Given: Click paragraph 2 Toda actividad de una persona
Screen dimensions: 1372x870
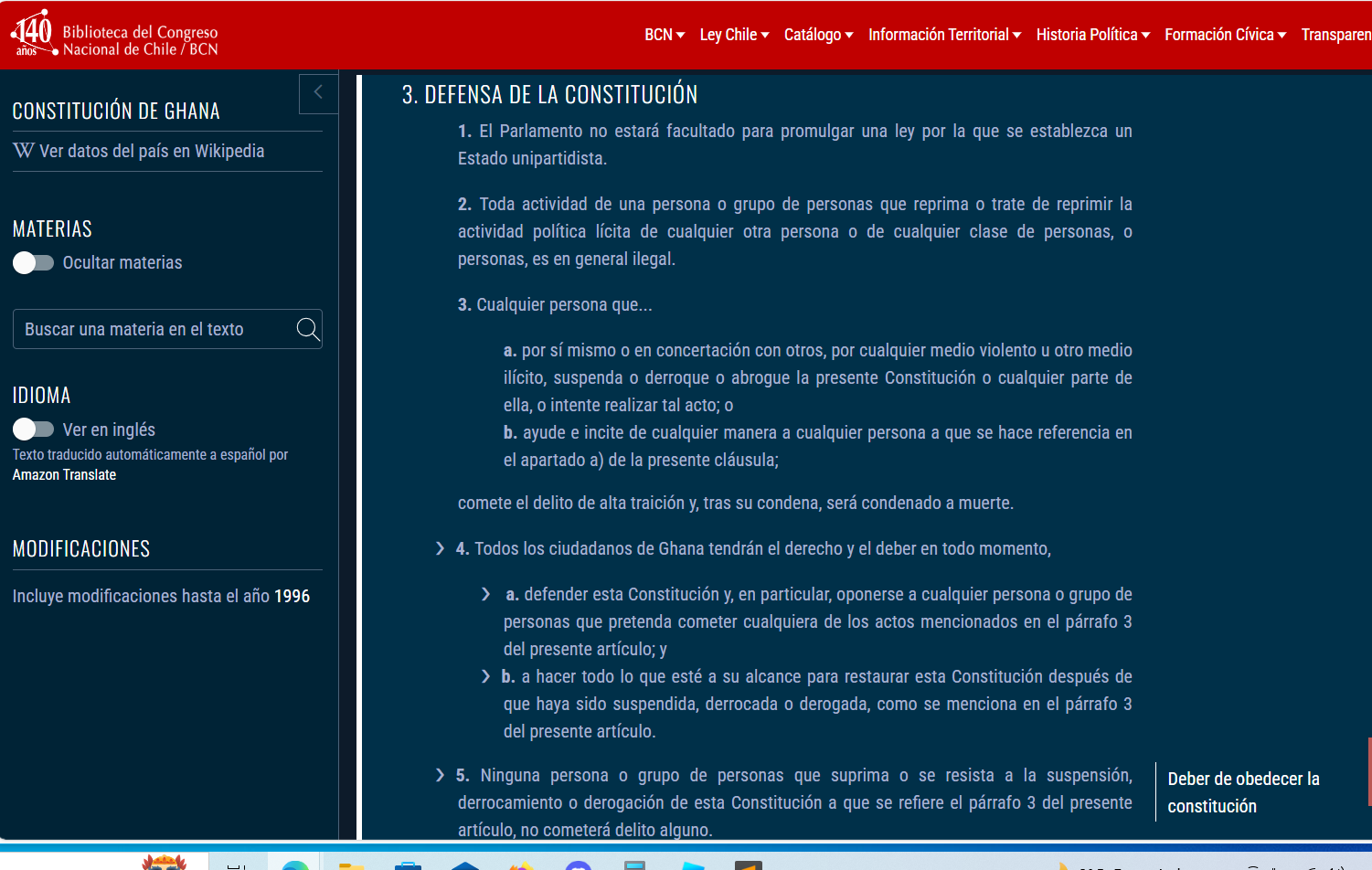Looking at the screenshot, I should point(795,231).
